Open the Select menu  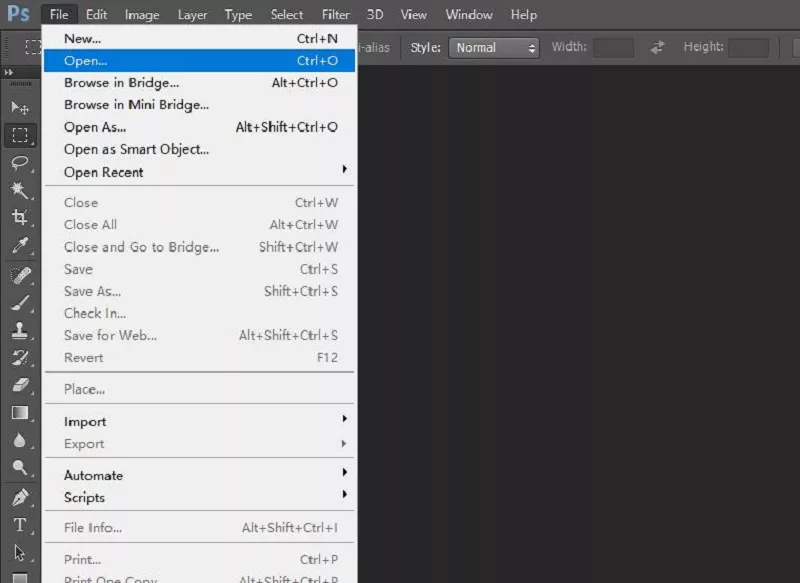[x=287, y=15]
